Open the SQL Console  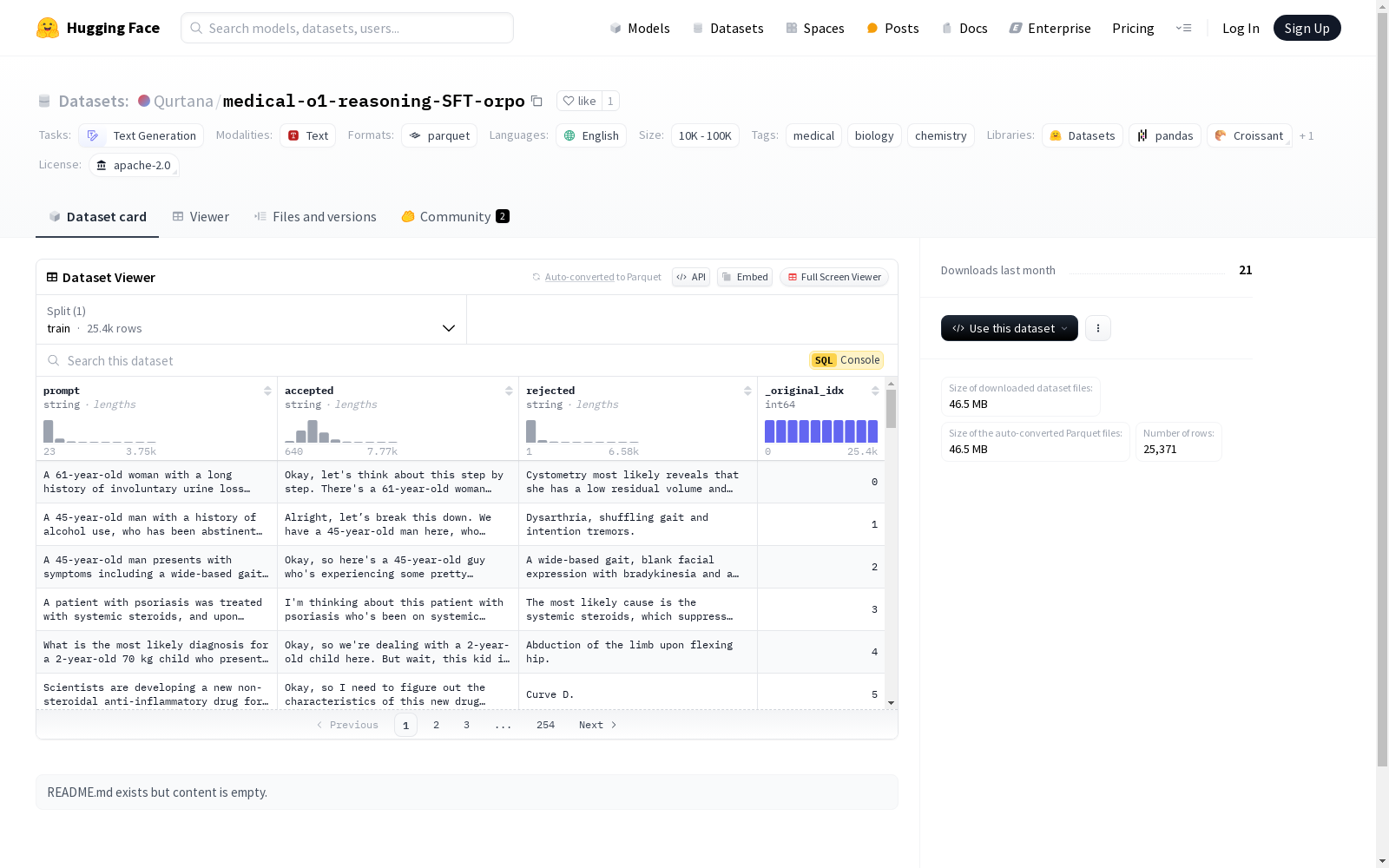(x=846, y=360)
